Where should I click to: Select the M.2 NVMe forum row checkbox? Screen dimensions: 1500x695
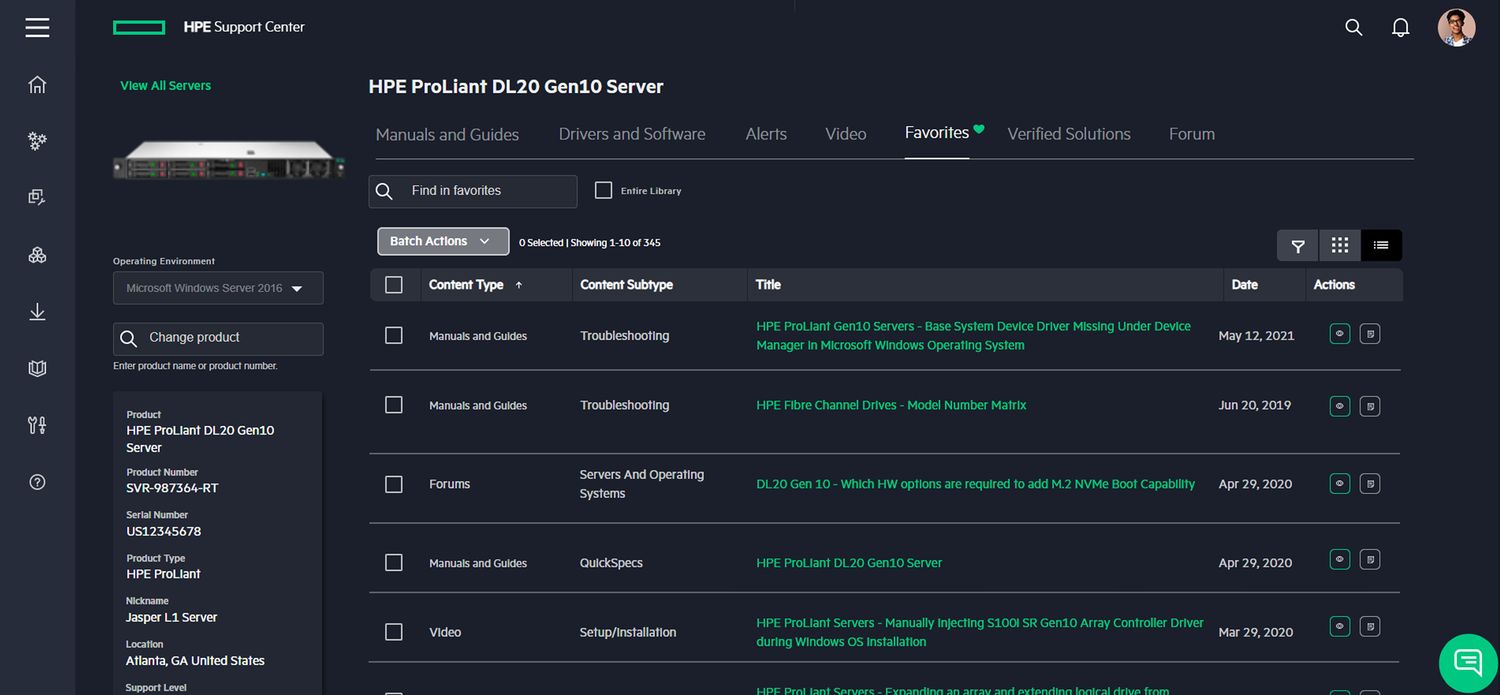[394, 484]
